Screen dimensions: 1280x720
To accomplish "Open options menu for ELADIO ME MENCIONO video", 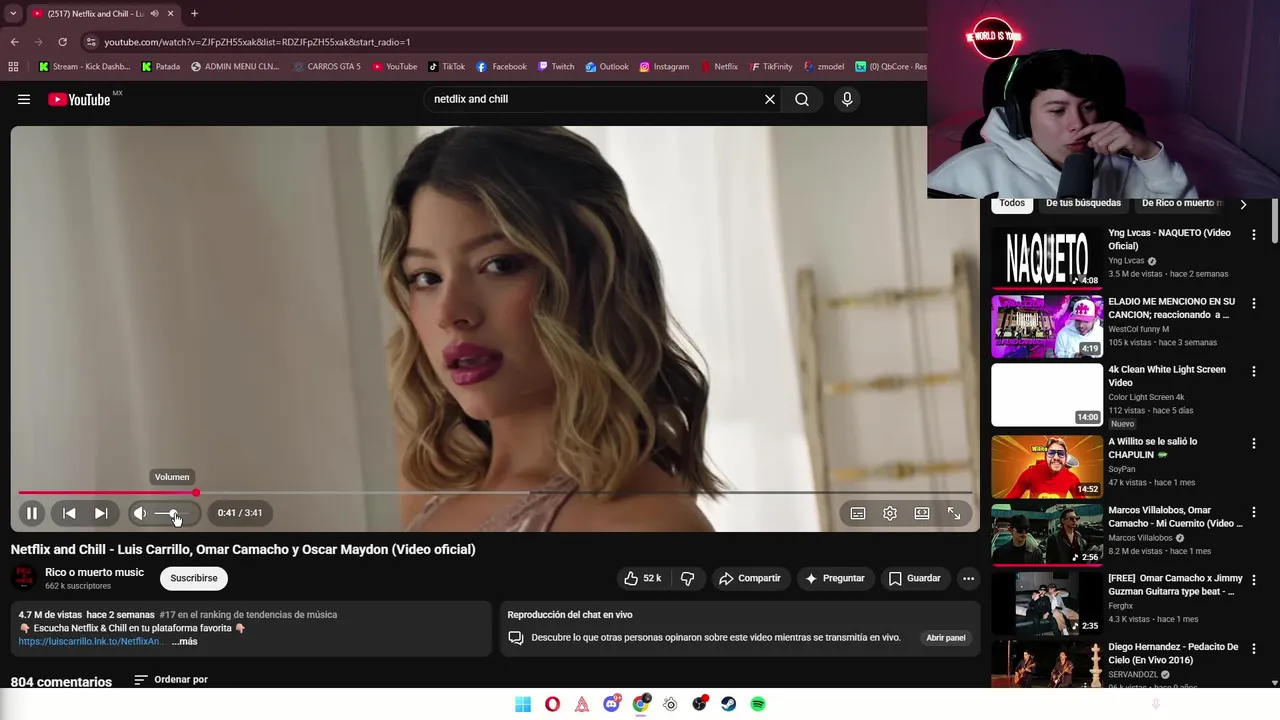I will click(1254, 302).
